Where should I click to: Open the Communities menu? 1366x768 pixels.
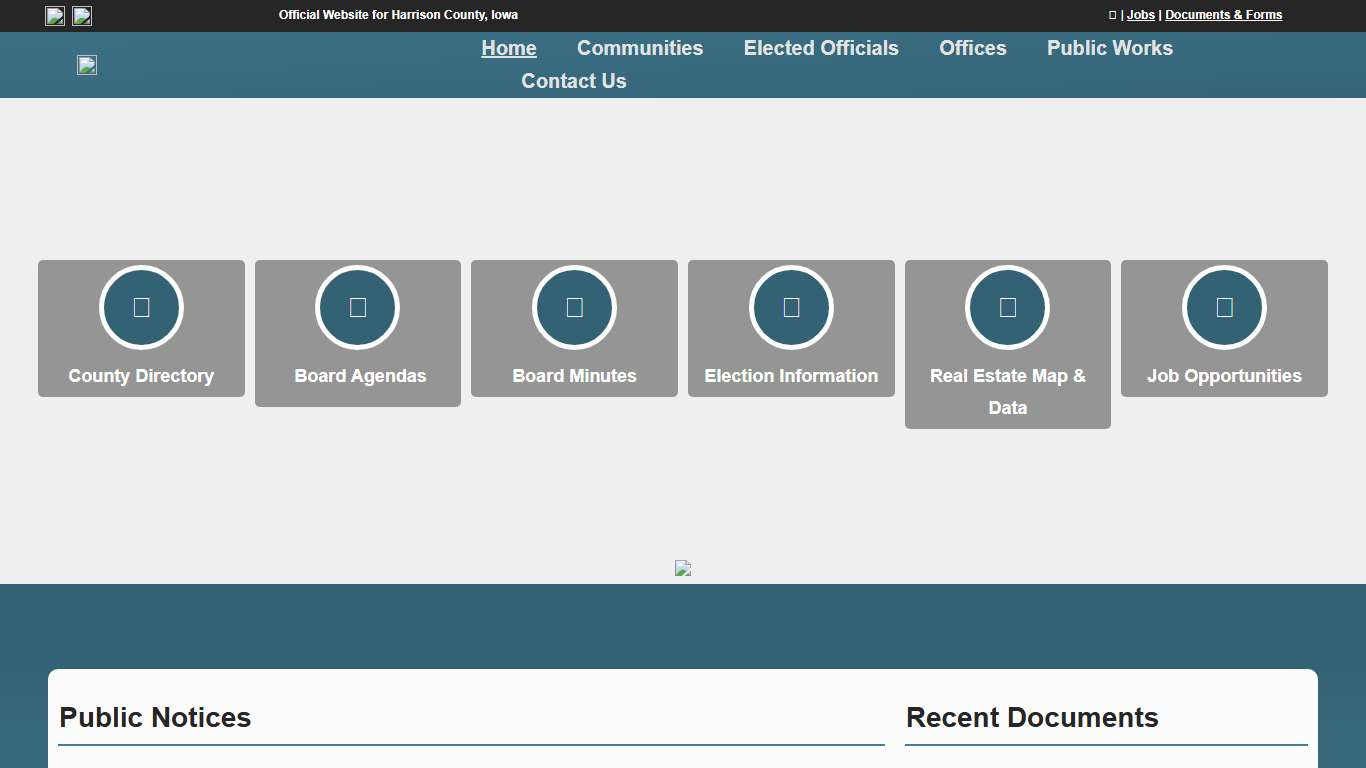click(x=640, y=48)
